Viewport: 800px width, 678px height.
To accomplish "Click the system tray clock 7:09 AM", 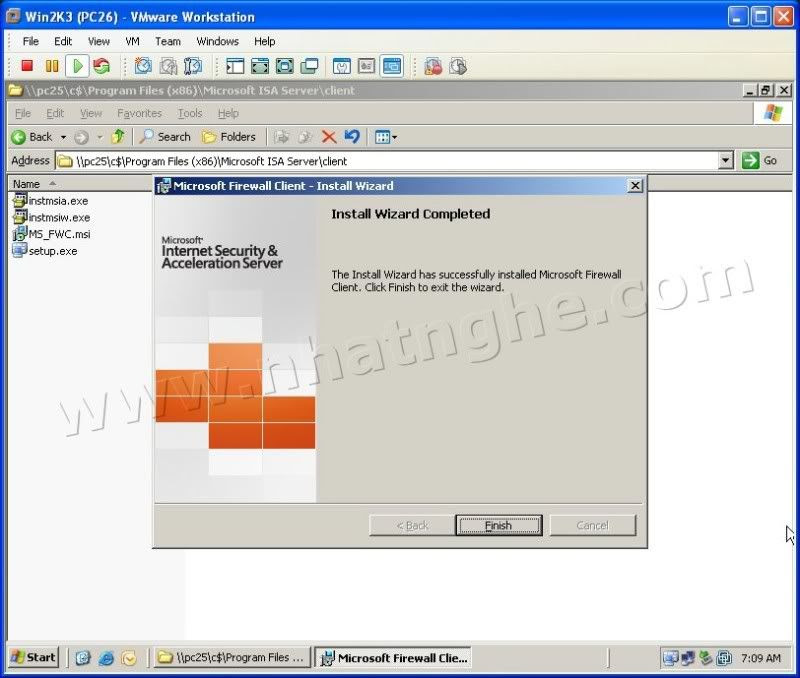I will coord(761,658).
